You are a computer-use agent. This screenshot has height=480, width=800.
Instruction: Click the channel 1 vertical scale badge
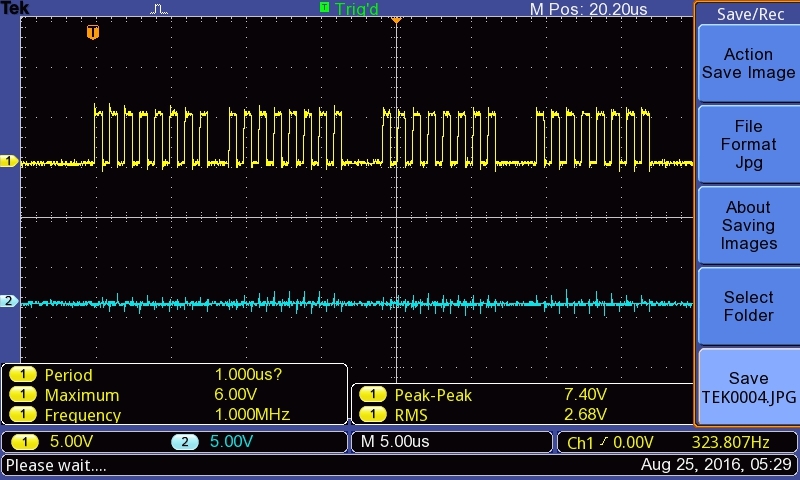click(24, 442)
